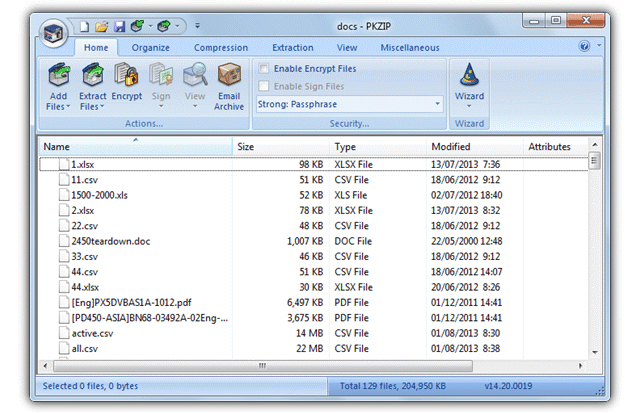640x413 pixels.
Task: Open the help question mark icon
Action: pyautogui.click(x=584, y=46)
